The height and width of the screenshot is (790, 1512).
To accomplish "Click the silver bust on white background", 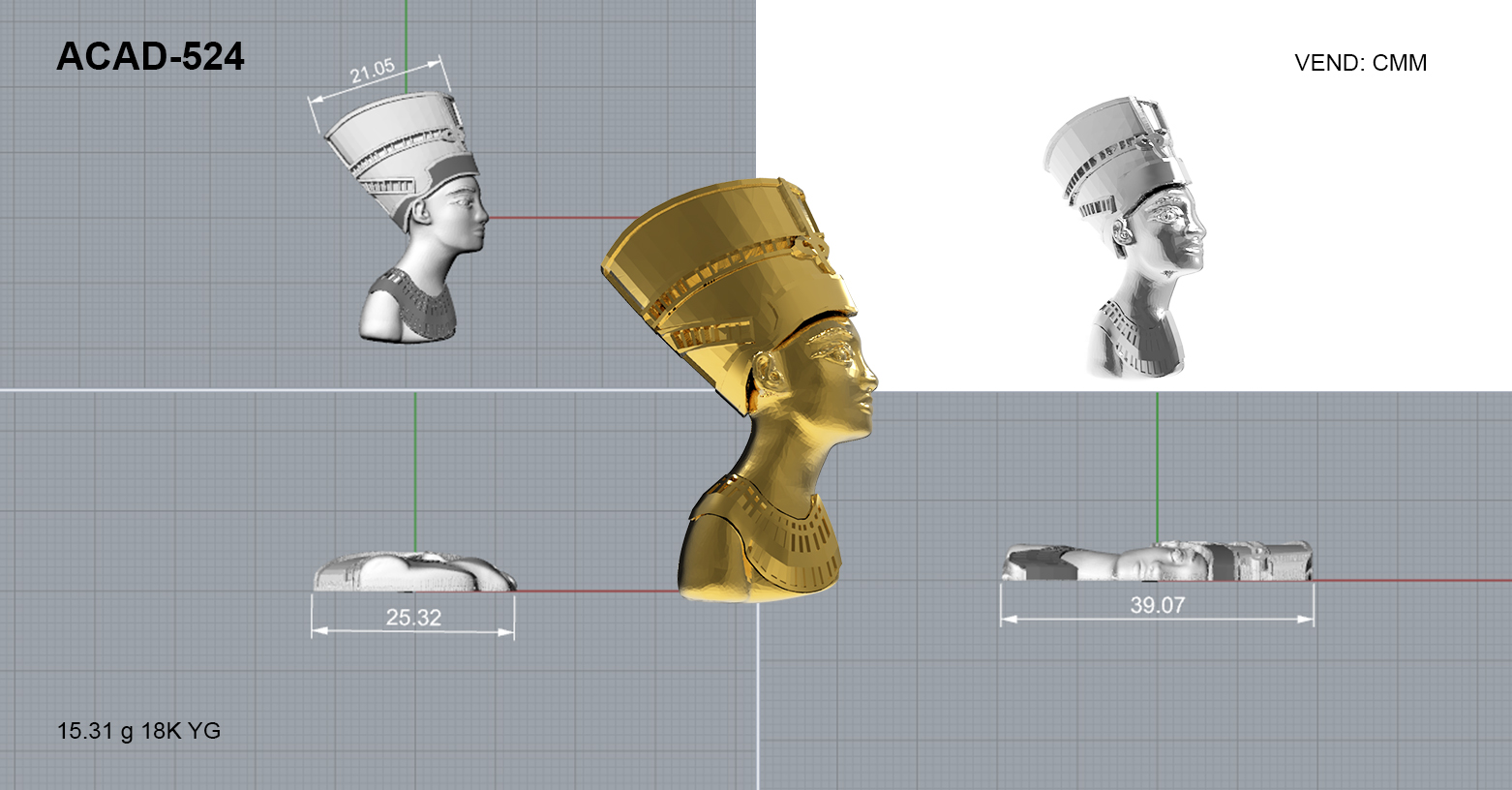I will (x=1125, y=237).
